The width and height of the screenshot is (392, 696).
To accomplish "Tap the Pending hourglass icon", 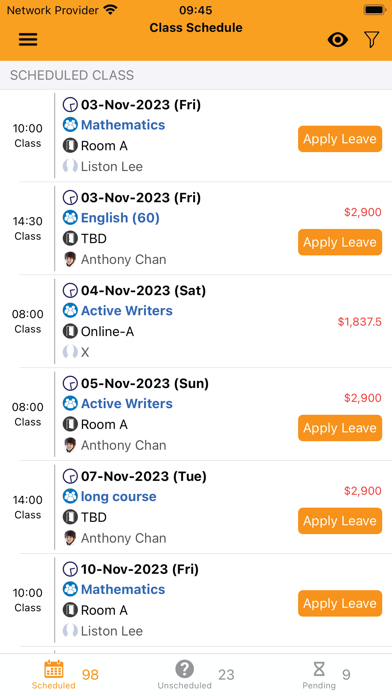I will click(x=319, y=669).
